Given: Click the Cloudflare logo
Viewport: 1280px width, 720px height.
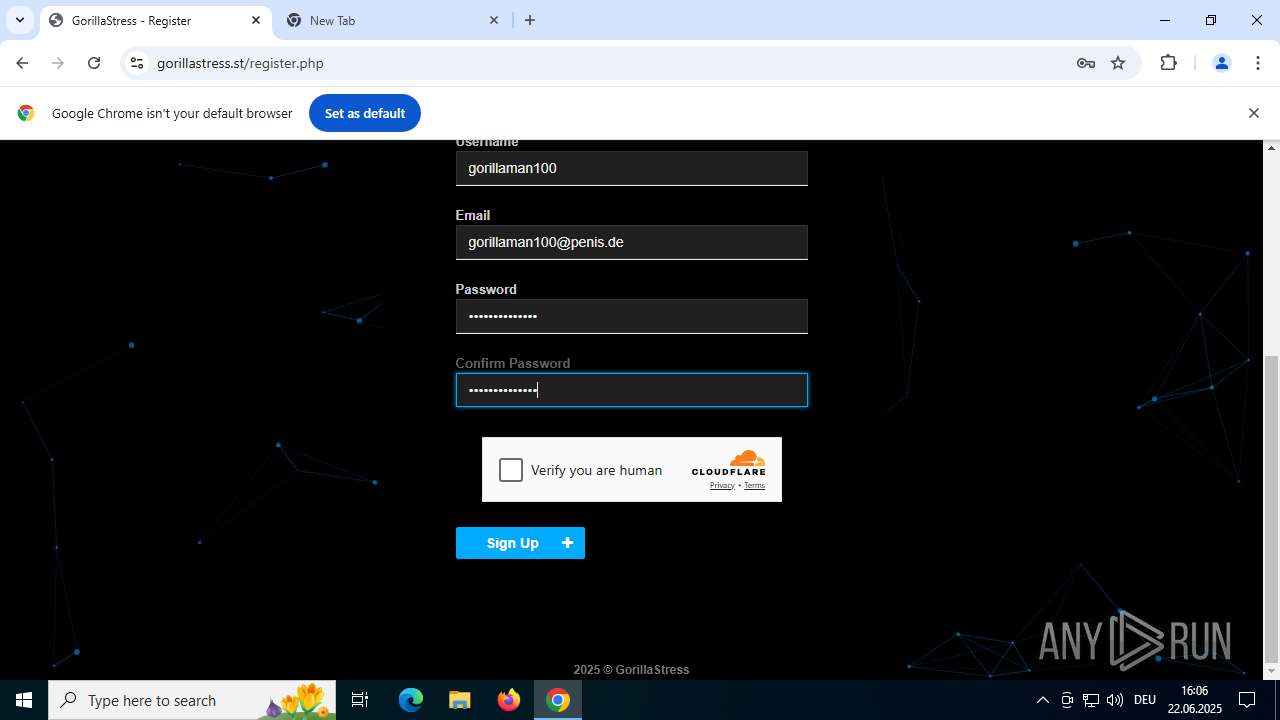Looking at the screenshot, I should 729,463.
